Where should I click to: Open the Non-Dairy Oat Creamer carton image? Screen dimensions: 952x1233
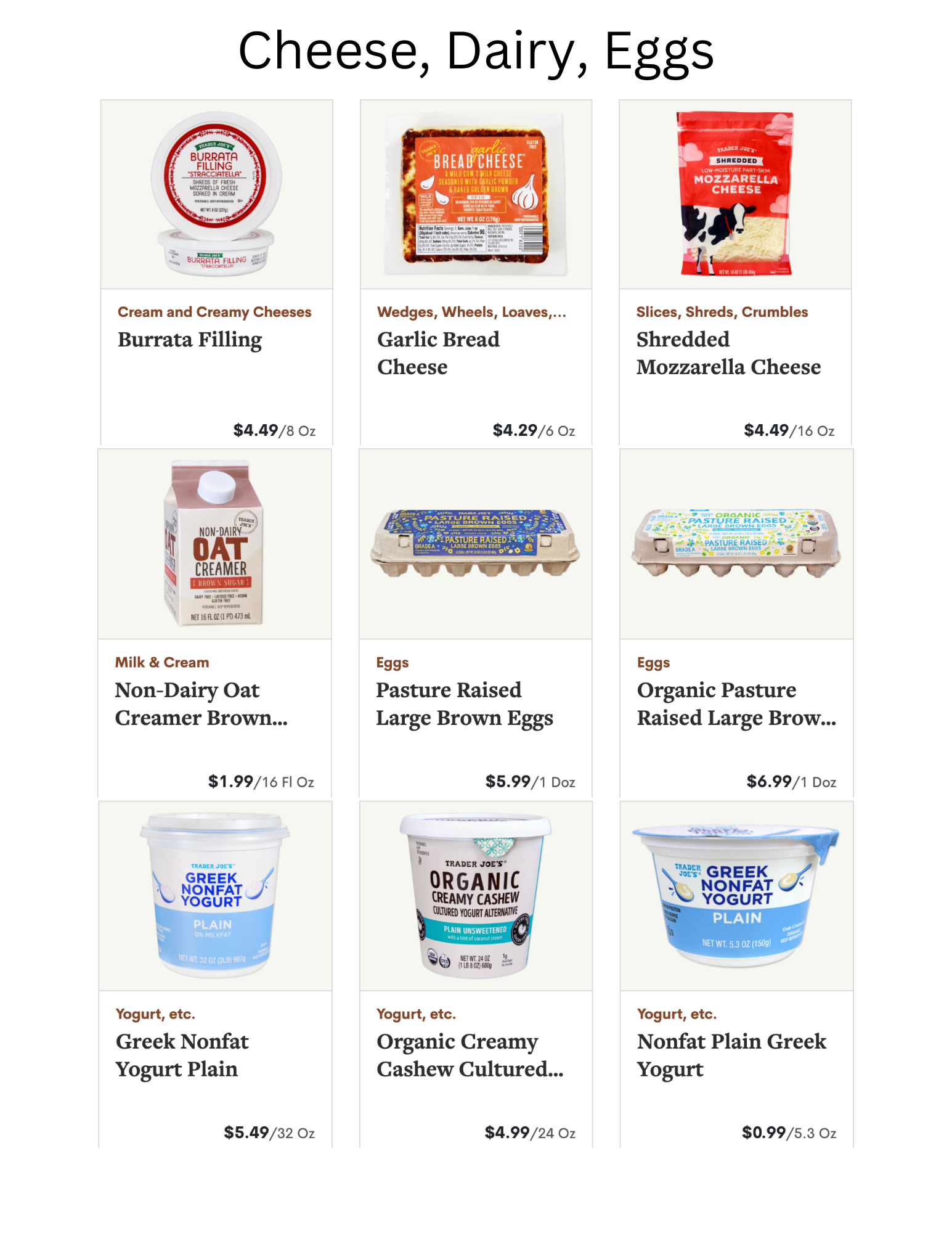[x=214, y=544]
